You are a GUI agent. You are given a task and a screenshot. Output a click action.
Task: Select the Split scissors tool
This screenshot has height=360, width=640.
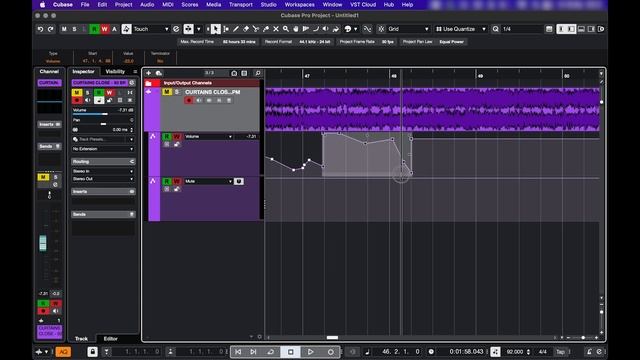pos(256,29)
